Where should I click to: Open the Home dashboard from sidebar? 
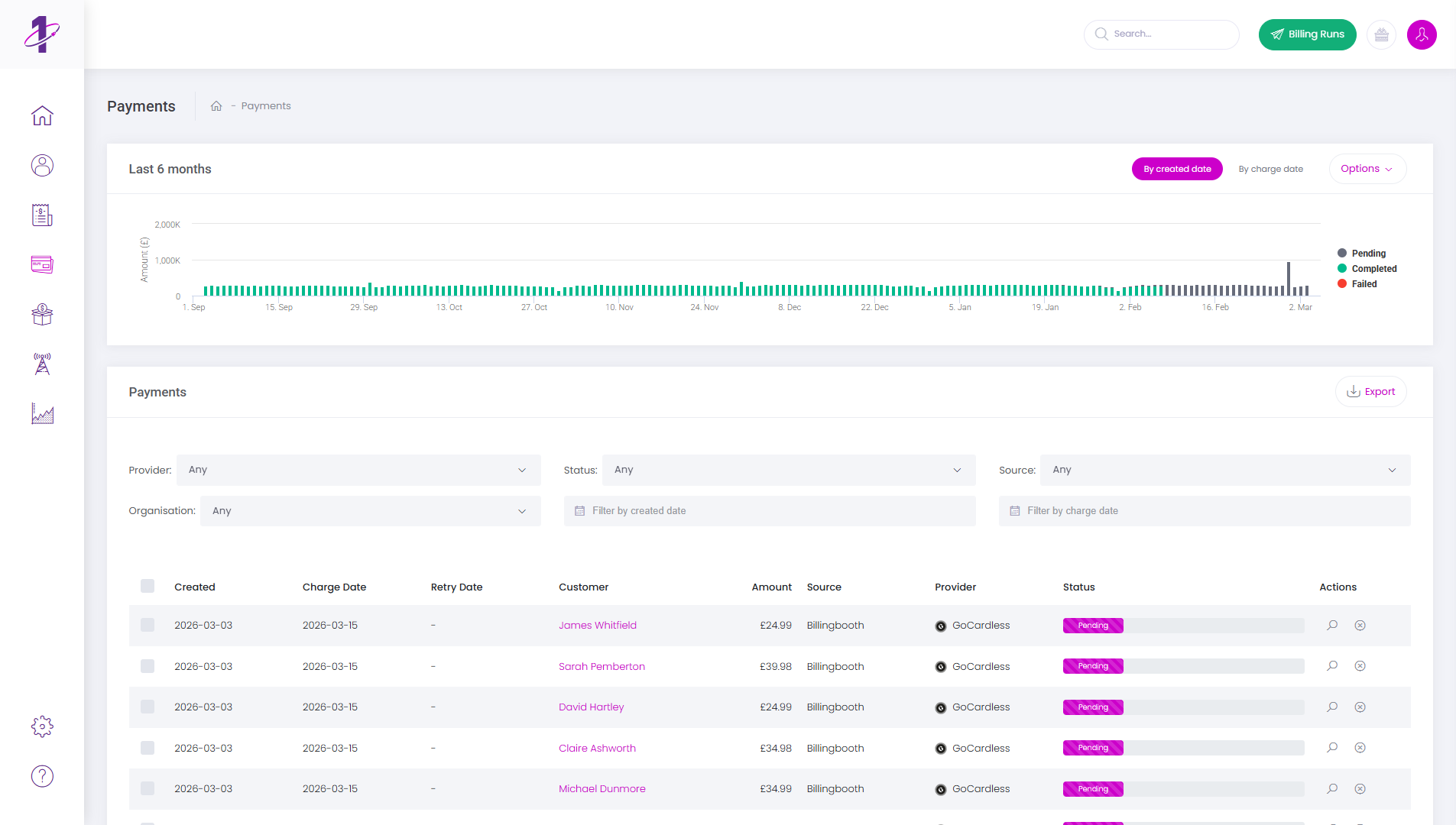point(42,115)
